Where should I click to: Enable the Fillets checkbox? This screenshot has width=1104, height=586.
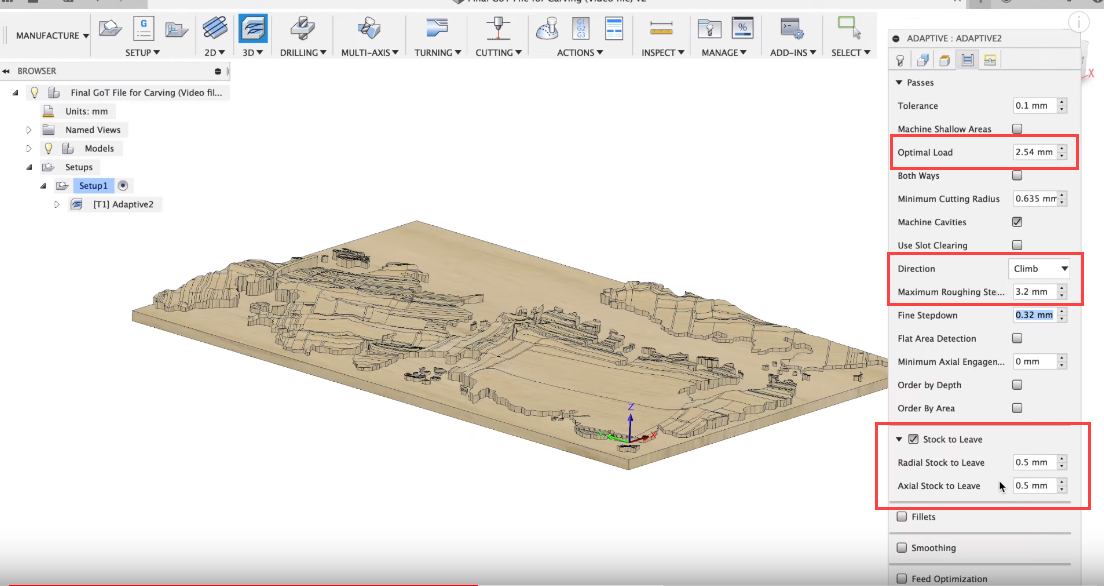tap(902, 517)
